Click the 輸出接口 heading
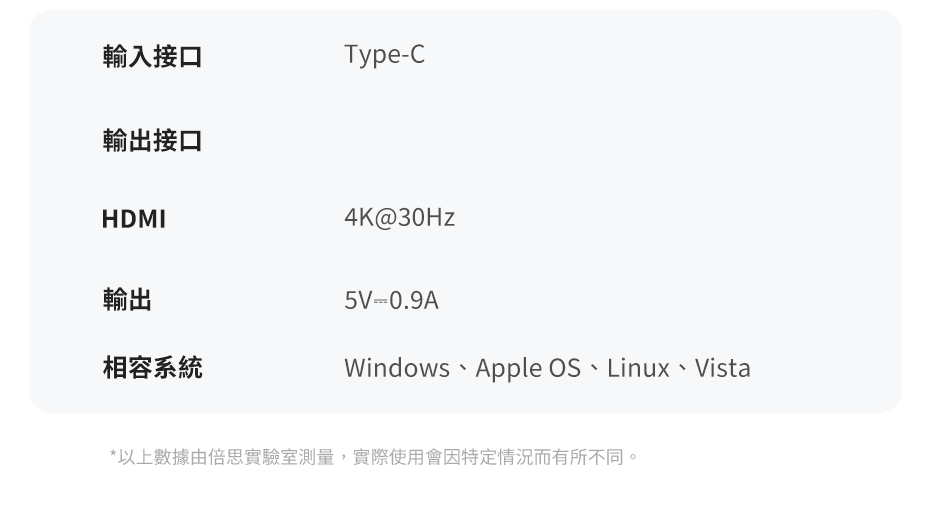This screenshot has height=508, width=930. click(152, 141)
